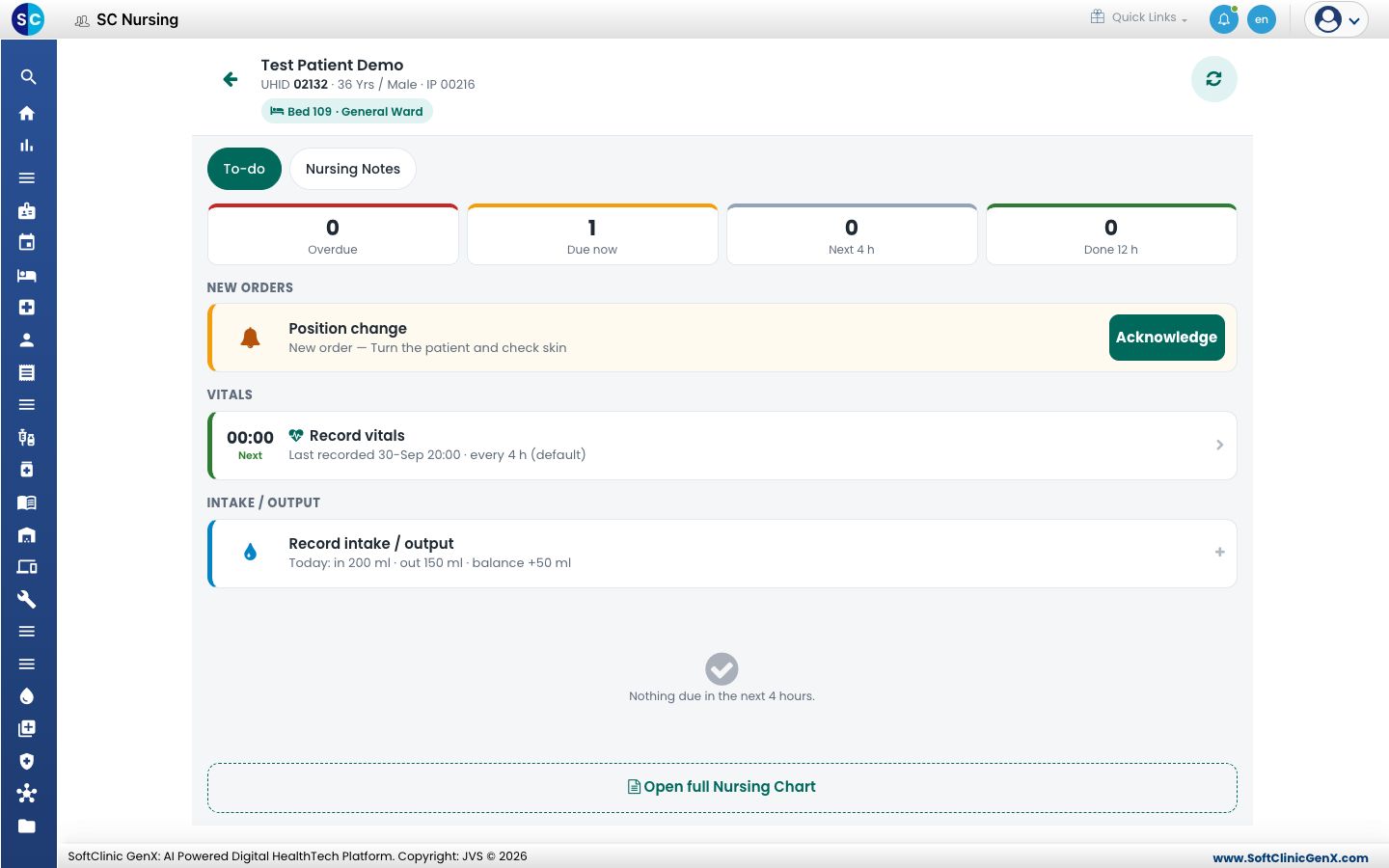Viewport: 1389px width, 868px height.
Task: Select the open book sidebar icon
Action: pyautogui.click(x=27, y=502)
